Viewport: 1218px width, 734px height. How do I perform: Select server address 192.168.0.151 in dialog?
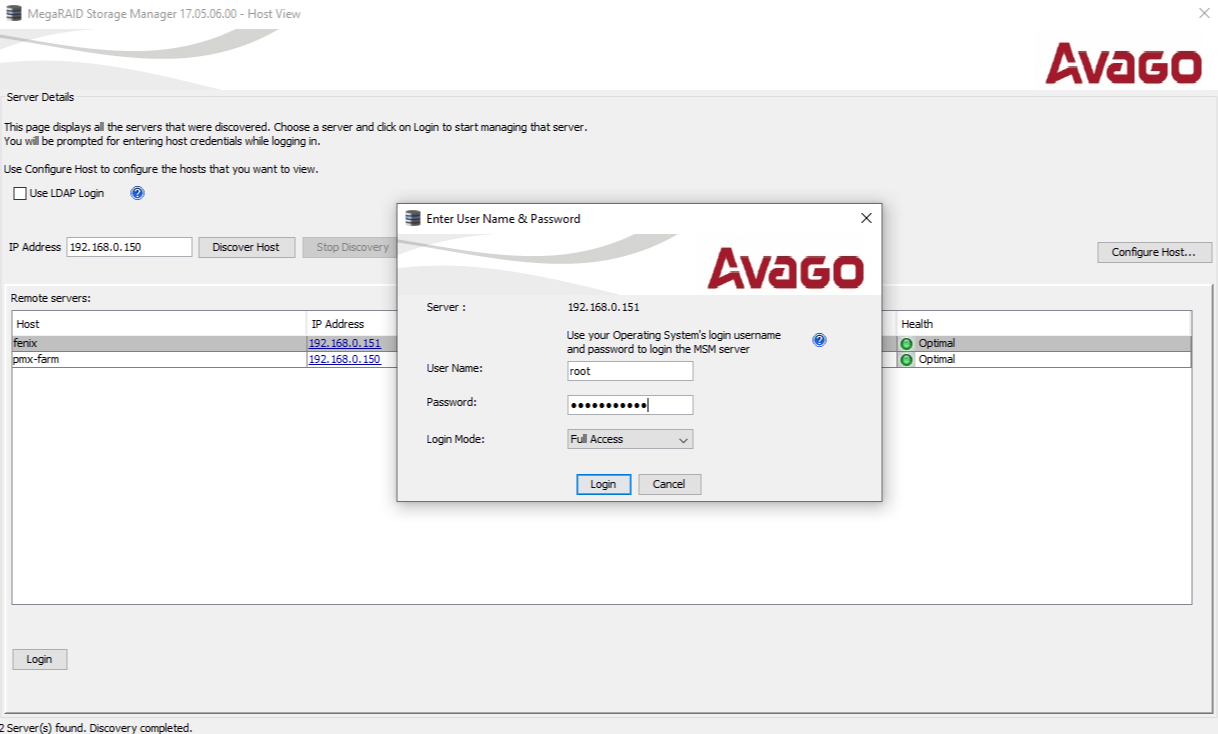tap(603, 307)
